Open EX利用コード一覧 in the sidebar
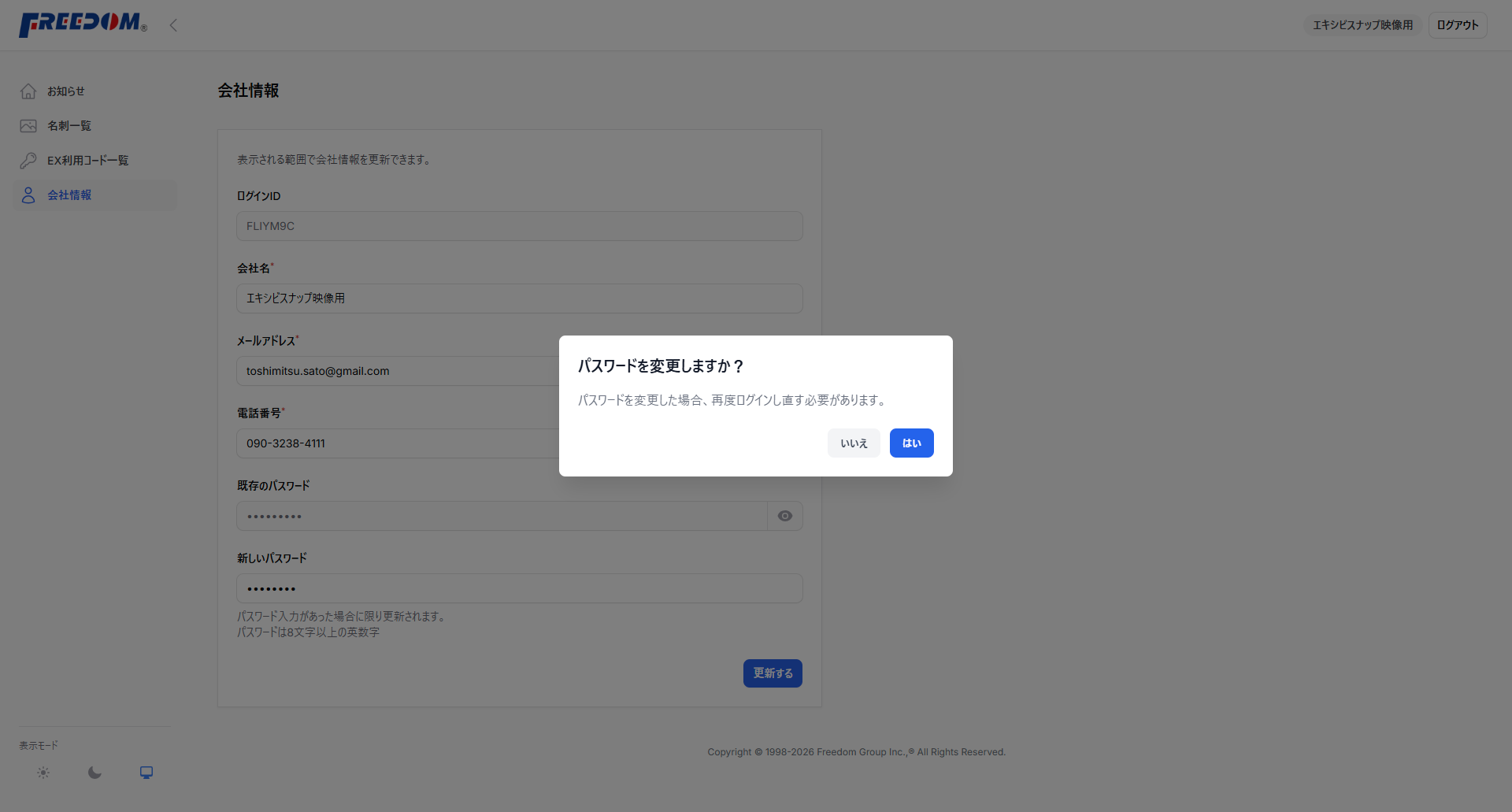Image resolution: width=1512 pixels, height=812 pixels. point(95,161)
